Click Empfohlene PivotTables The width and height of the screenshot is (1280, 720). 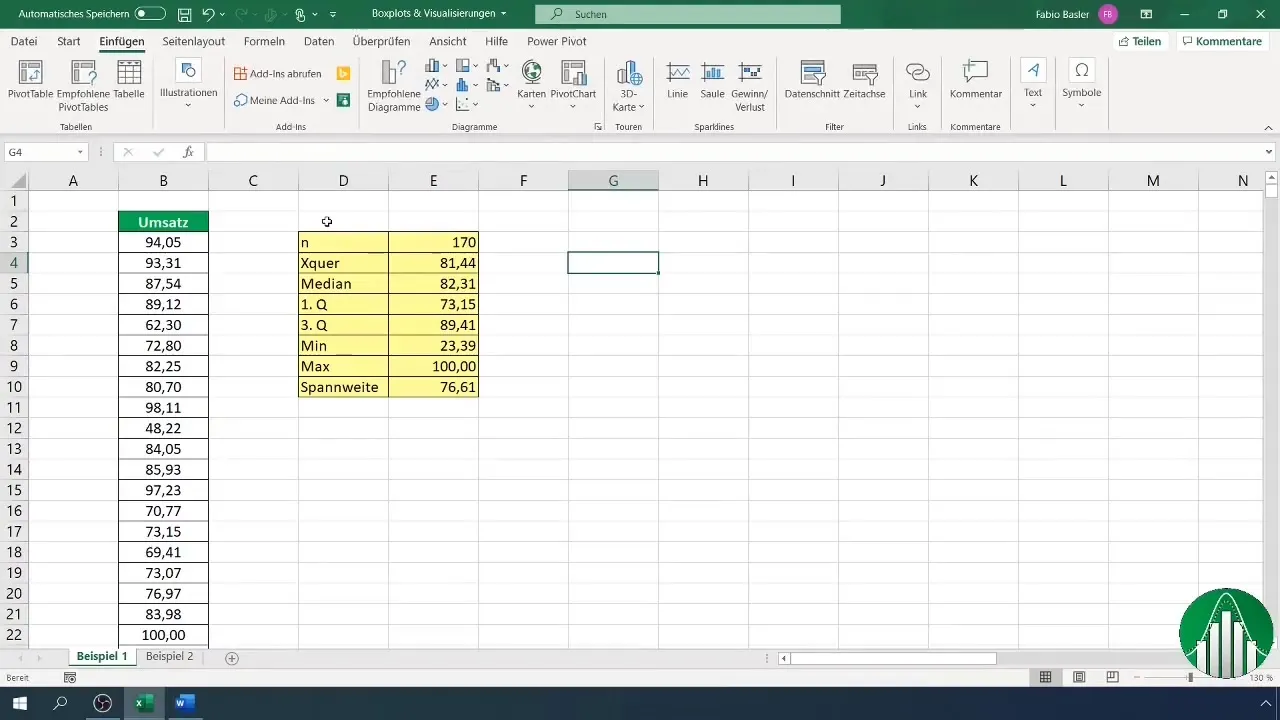tap(83, 86)
